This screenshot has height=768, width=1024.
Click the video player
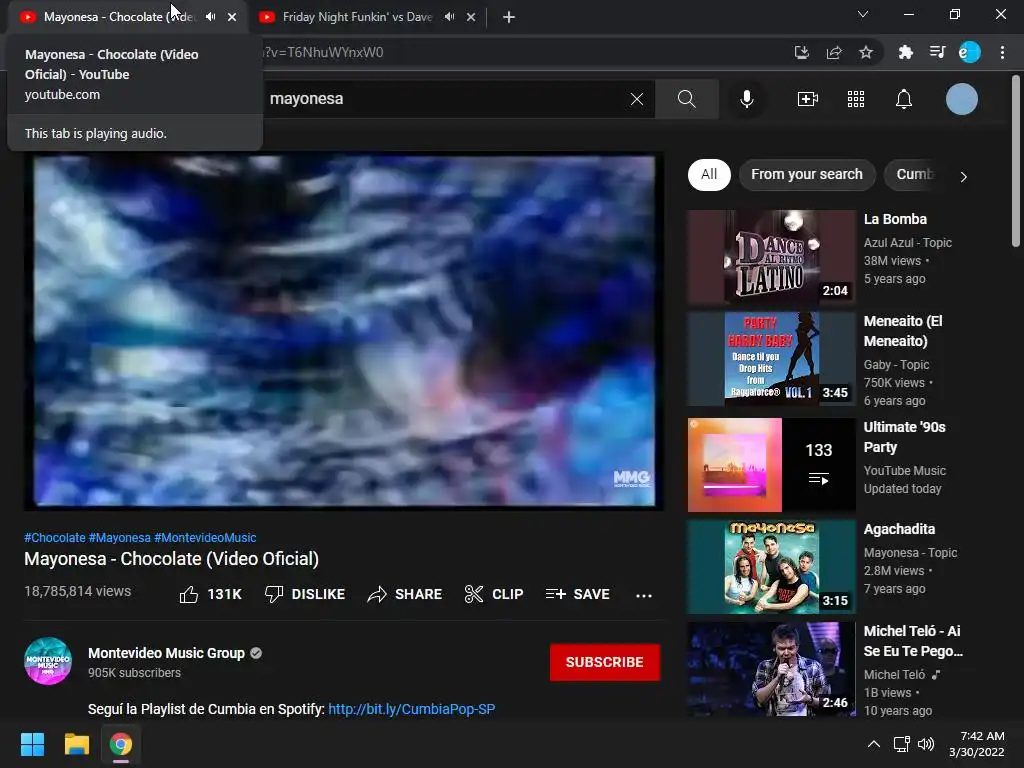(344, 330)
